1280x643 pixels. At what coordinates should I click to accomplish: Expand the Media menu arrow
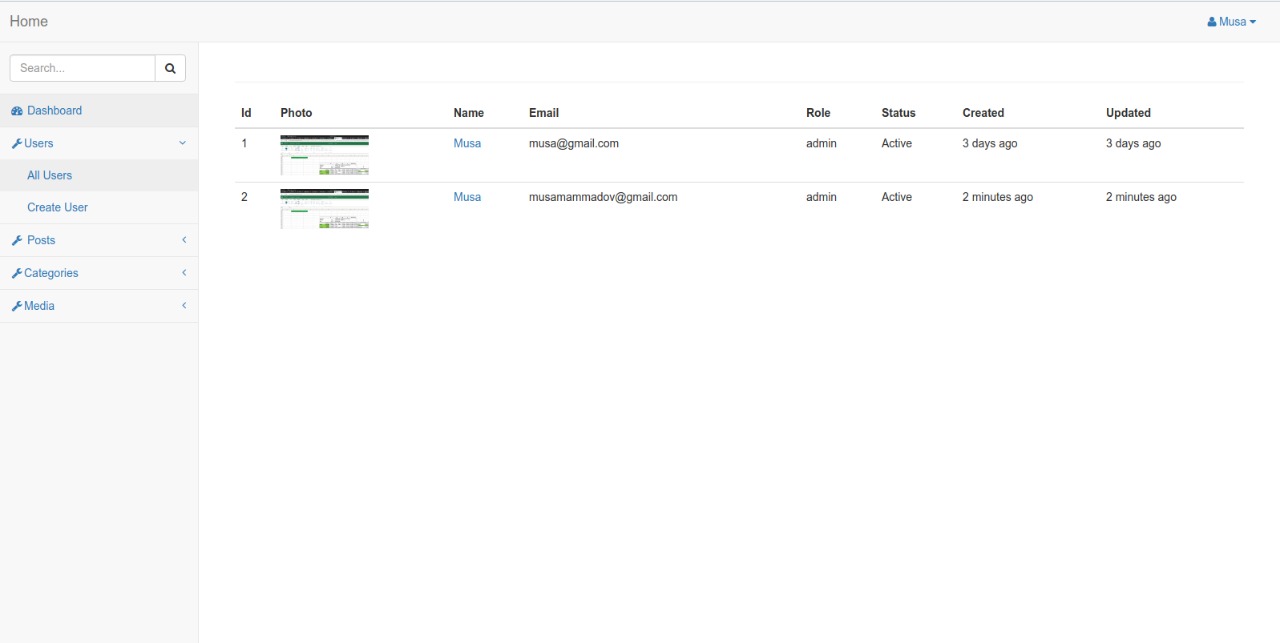[x=184, y=306]
